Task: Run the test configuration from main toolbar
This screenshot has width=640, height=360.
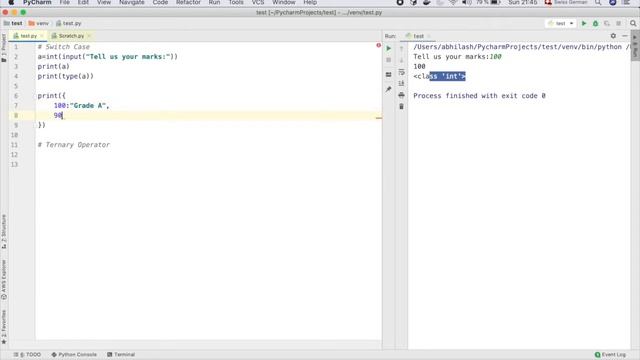Action: 584,23
